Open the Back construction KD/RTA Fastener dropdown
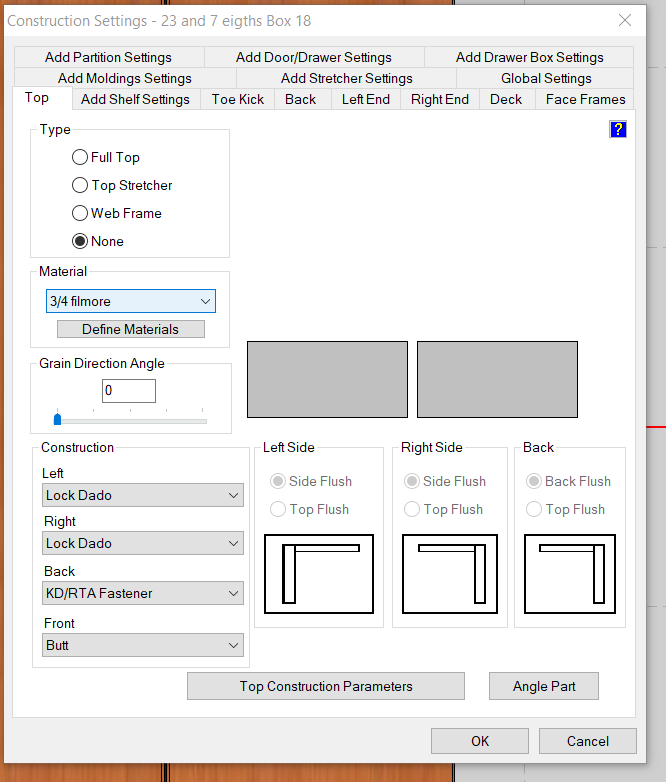The width and height of the screenshot is (666, 782). click(x=143, y=593)
